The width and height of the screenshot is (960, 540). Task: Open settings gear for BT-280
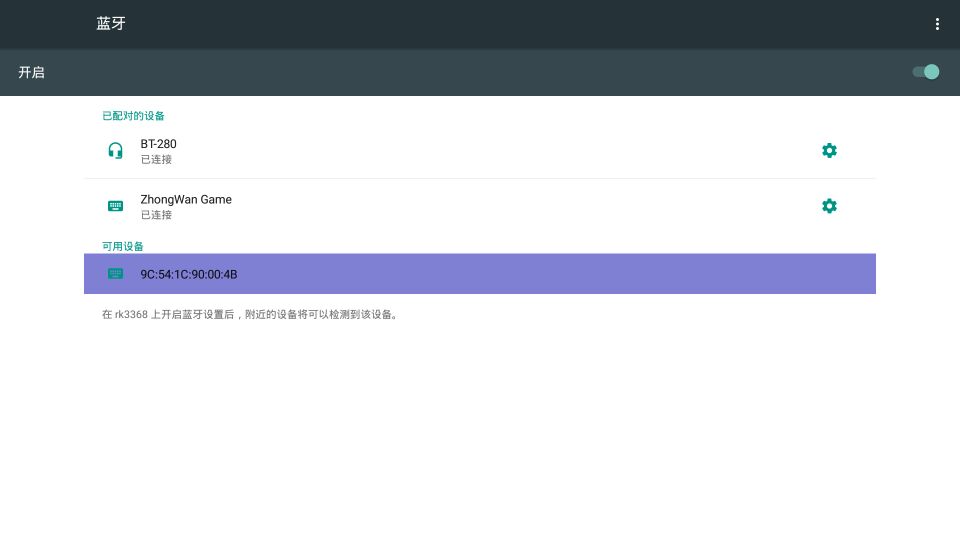pos(829,151)
